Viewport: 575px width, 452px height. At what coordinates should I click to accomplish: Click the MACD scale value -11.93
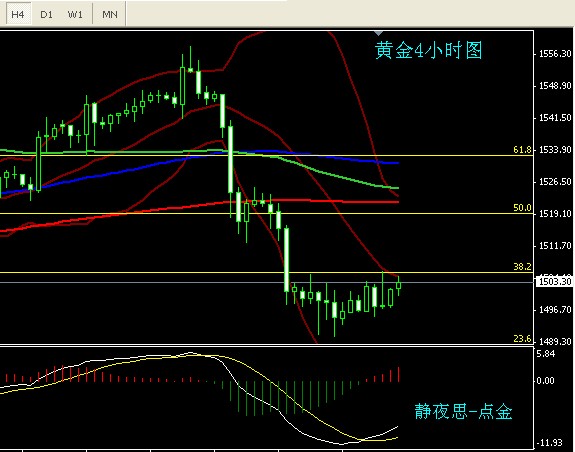[x=549, y=443]
